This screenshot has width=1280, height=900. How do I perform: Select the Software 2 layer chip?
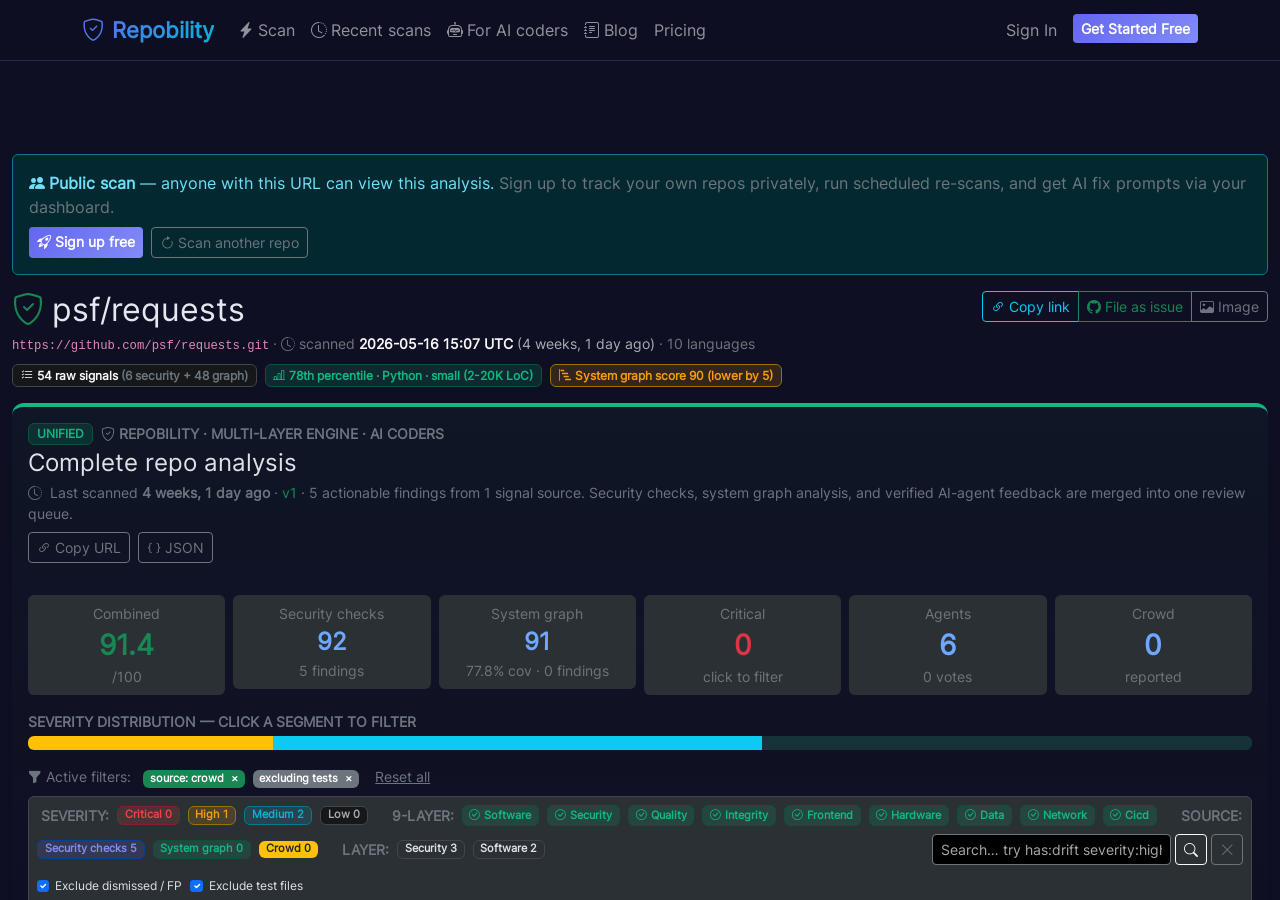509,849
